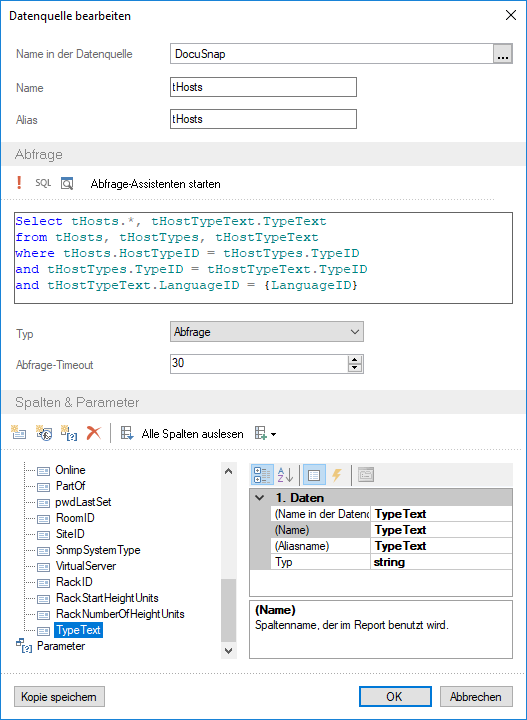Click into the Name field containing tHosts
The image size is (527, 720).
(264, 87)
